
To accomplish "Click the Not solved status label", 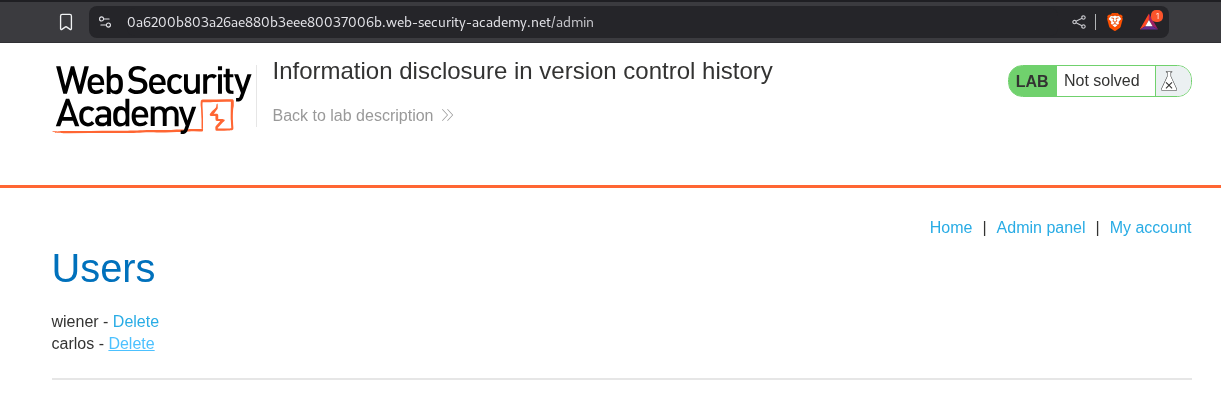I will tap(1101, 81).
